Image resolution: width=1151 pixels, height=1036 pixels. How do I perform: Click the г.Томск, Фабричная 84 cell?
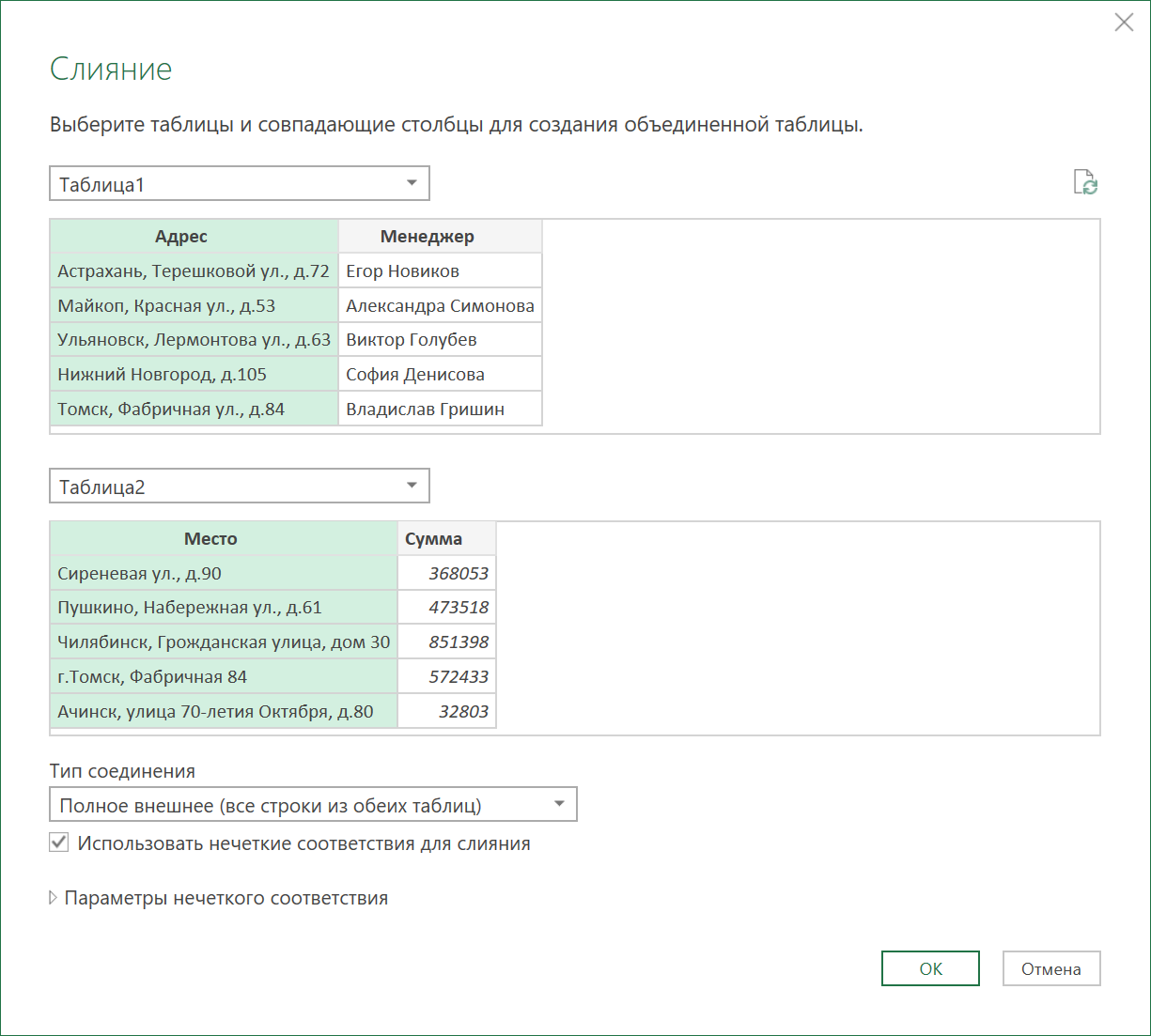click(x=224, y=676)
